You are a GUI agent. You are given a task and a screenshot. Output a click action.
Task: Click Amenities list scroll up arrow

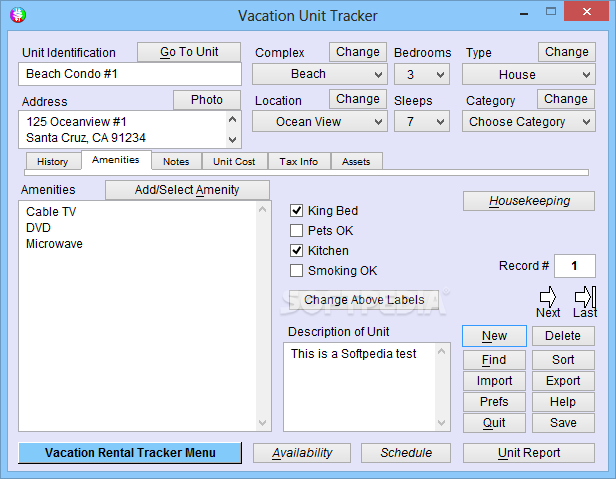click(x=263, y=209)
